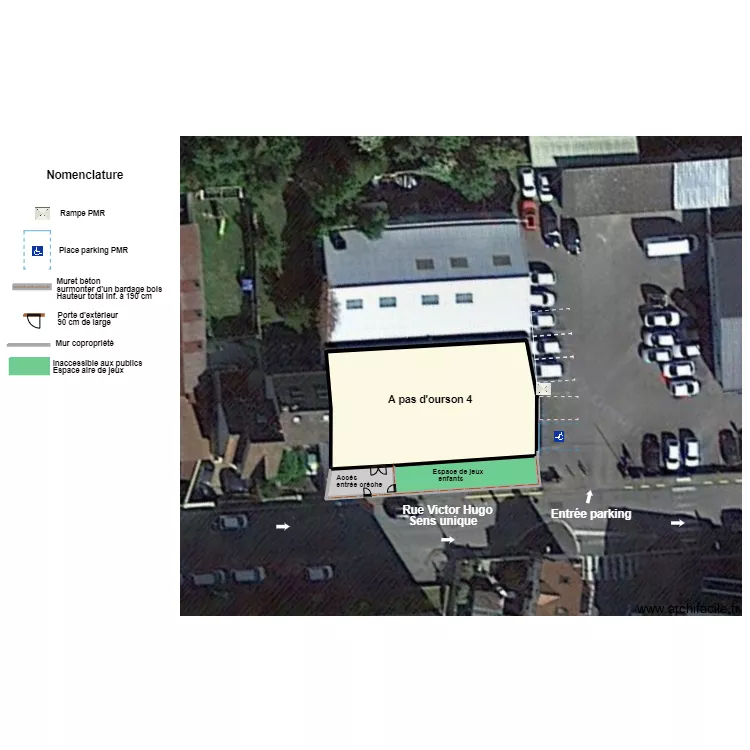Open the www.archifacile.fr watermark link
This screenshot has height=750, width=750.
coord(688,608)
